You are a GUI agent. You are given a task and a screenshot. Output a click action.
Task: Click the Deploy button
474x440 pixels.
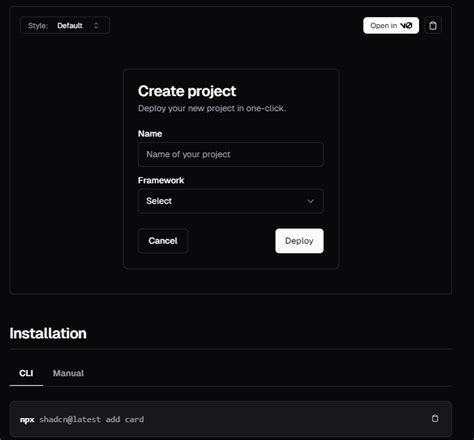(299, 241)
